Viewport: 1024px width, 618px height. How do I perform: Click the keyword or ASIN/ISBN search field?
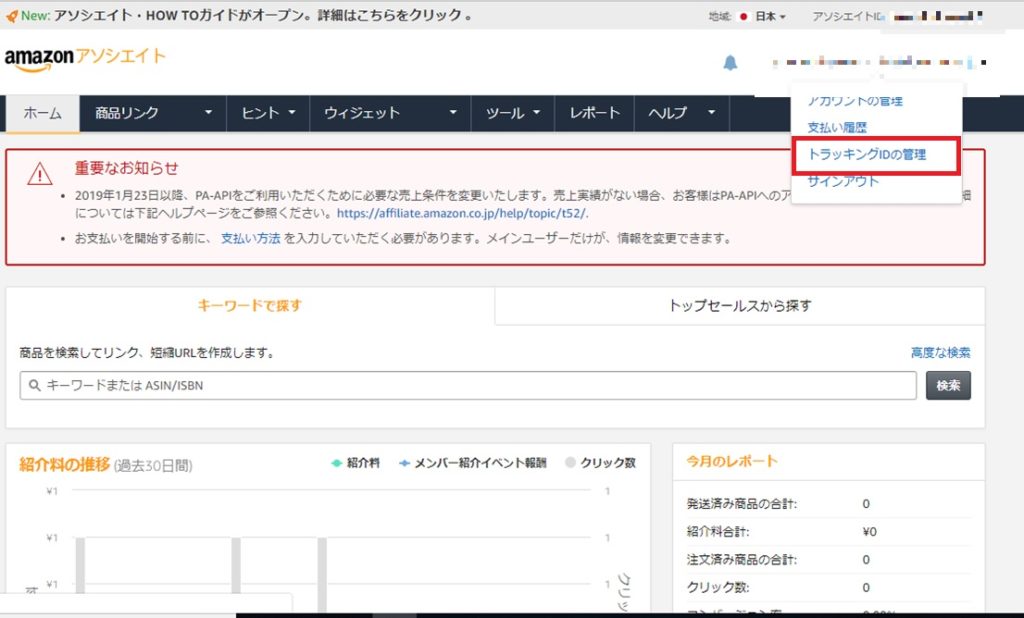point(468,385)
